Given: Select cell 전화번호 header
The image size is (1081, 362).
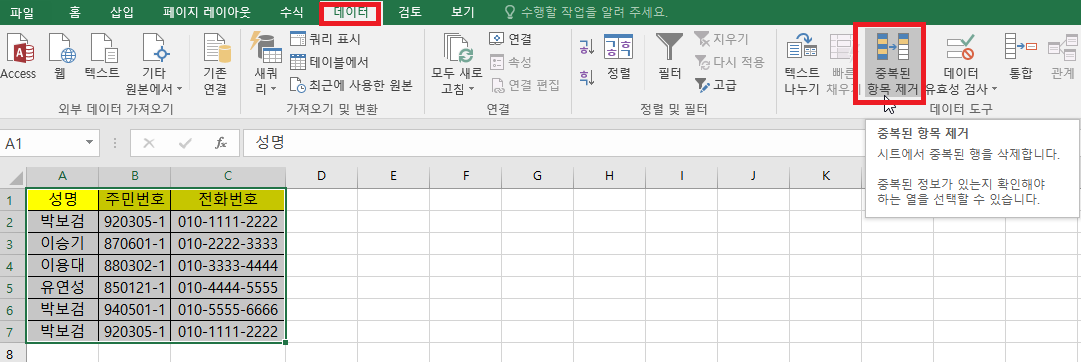Looking at the screenshot, I should click(x=228, y=200).
